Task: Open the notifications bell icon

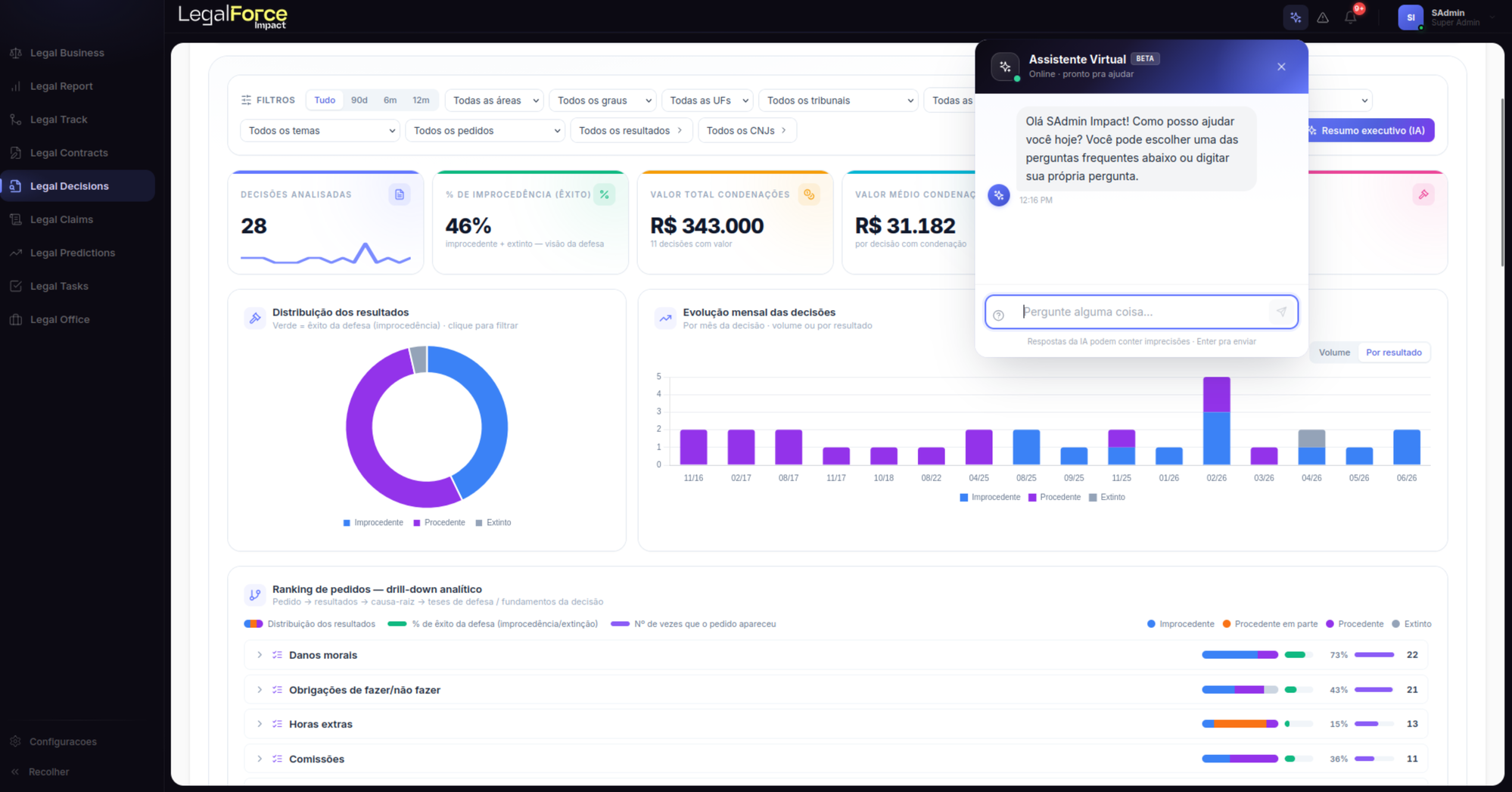Action: pyautogui.click(x=1351, y=17)
